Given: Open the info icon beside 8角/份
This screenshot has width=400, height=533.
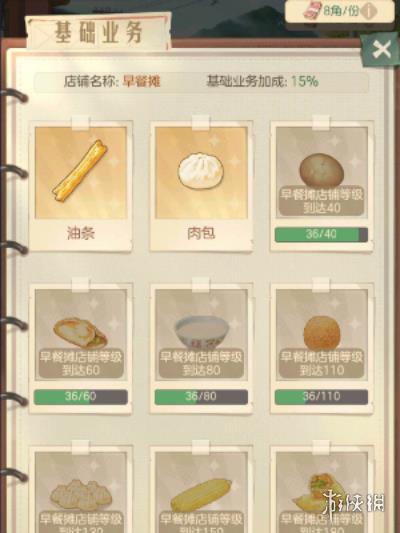Looking at the screenshot, I should coord(369,12).
